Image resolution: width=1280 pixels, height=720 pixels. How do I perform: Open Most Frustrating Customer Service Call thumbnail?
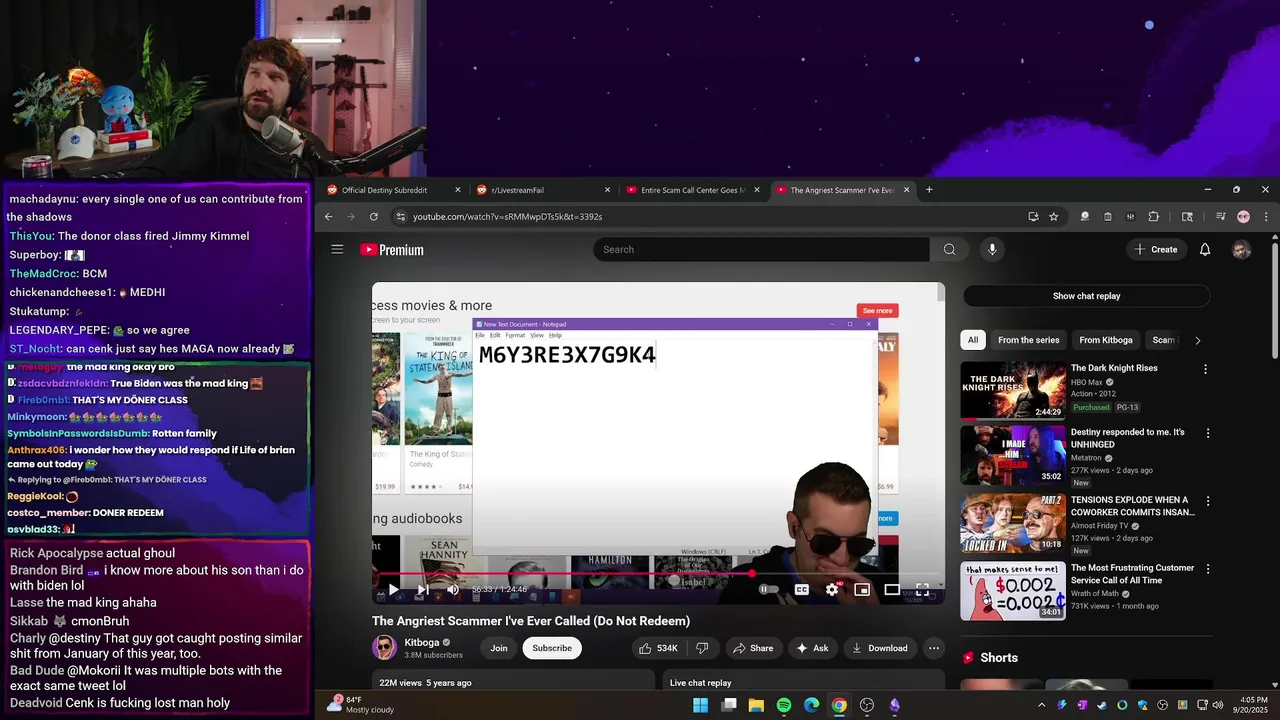[x=1013, y=591]
